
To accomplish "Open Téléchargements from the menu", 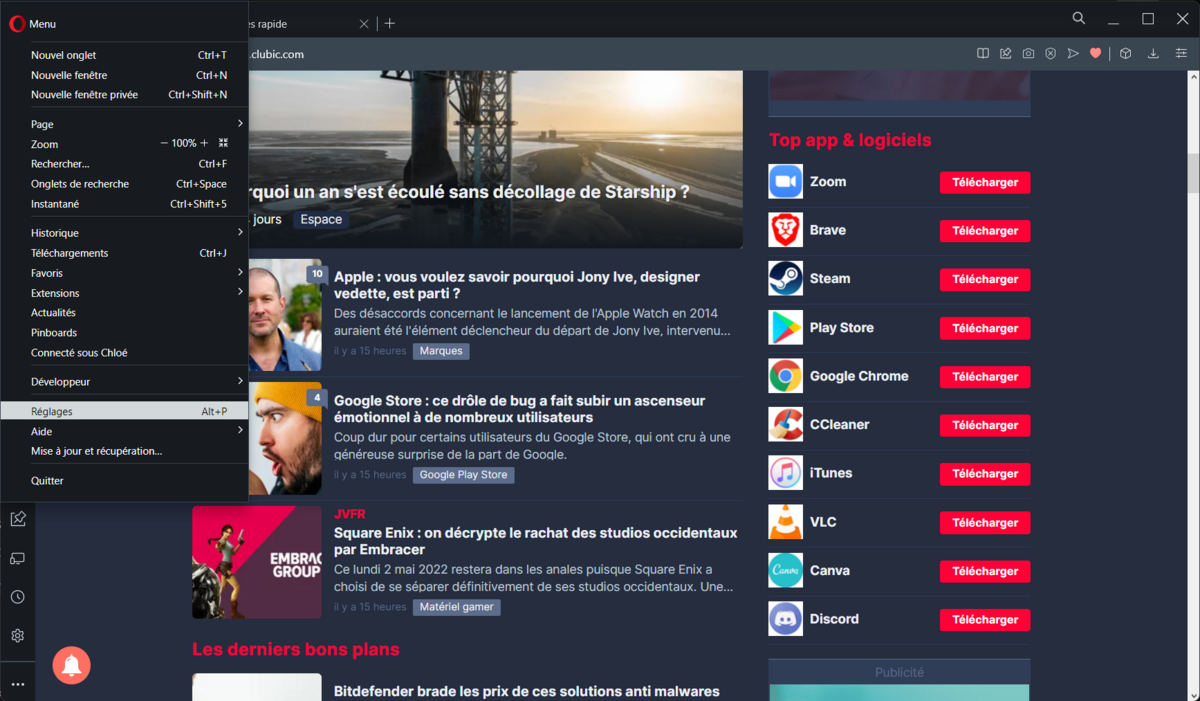I will point(124,253).
